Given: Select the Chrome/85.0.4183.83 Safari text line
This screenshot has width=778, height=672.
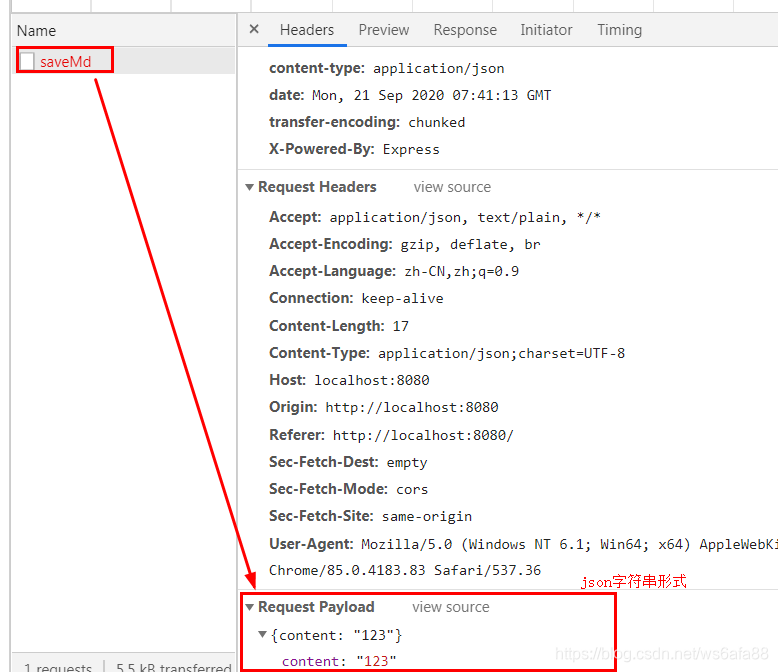Looking at the screenshot, I should (x=405, y=570).
